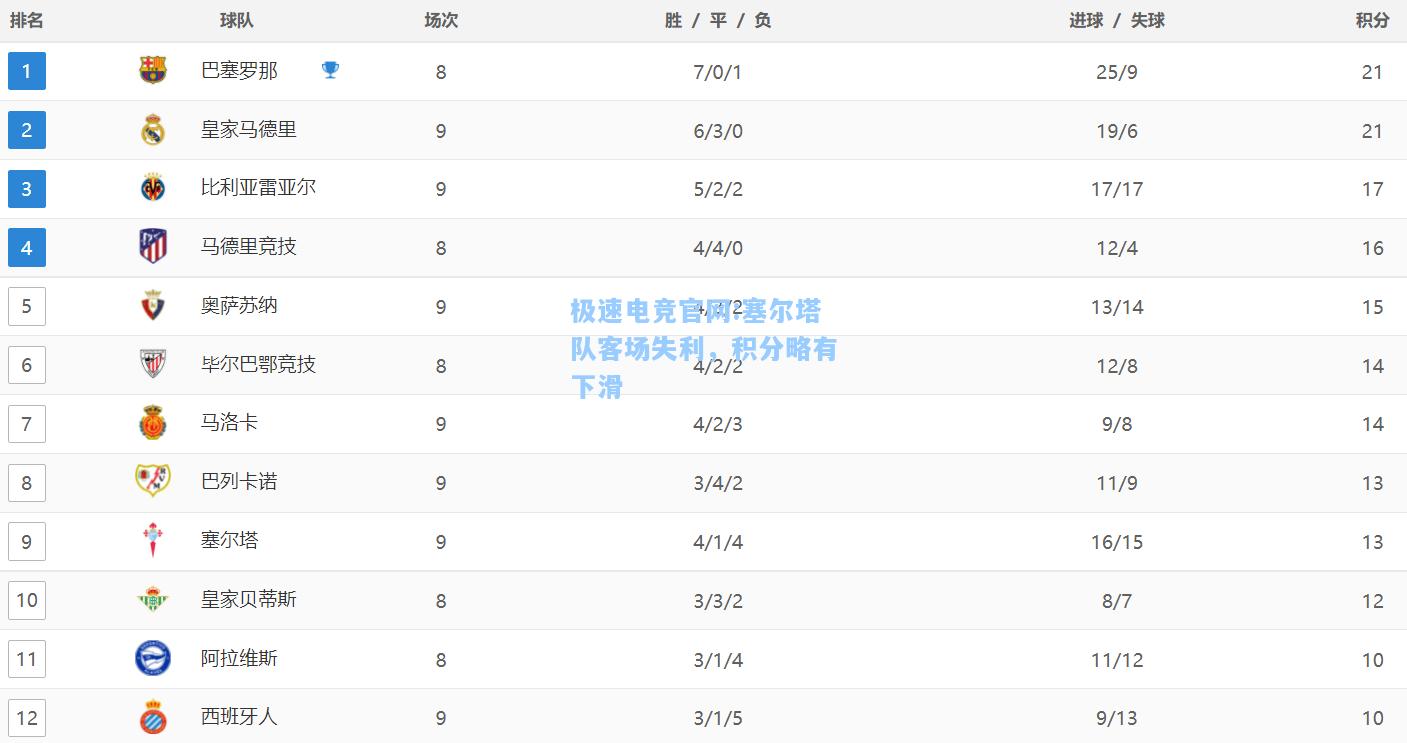Screen dimensions: 1407x743
Task: Click the 3/4/2 record cell
Action: [x=718, y=483]
